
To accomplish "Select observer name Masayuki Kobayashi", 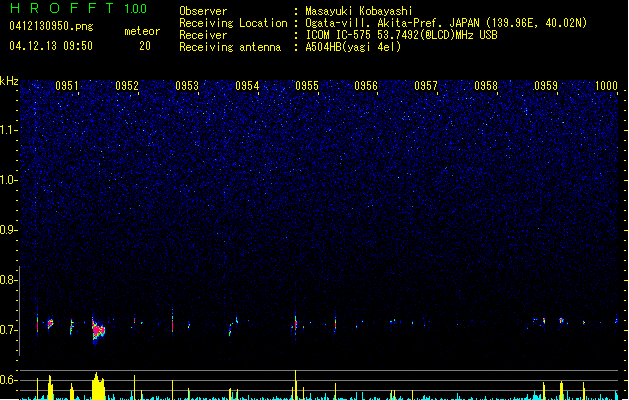I will pos(359,11).
